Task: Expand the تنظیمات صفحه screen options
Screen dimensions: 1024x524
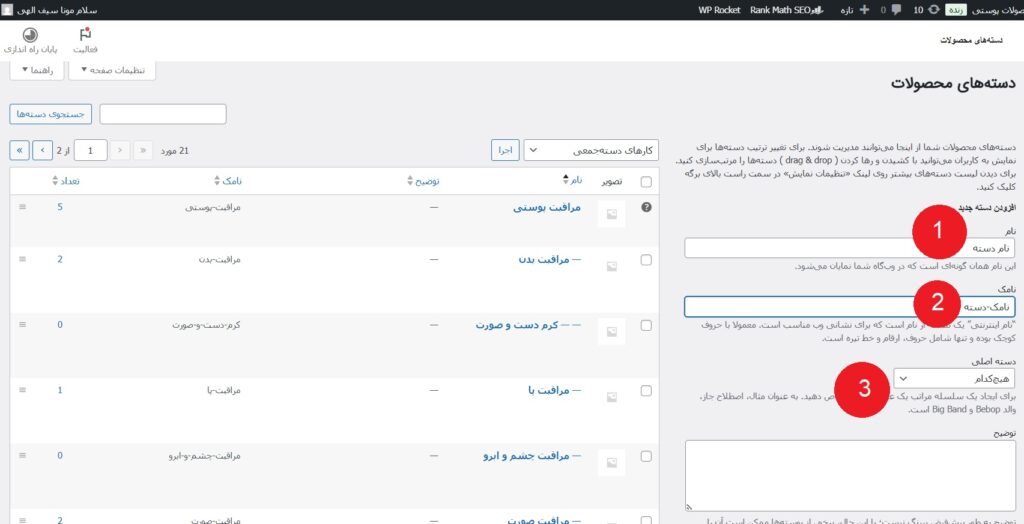Action: click(112, 70)
